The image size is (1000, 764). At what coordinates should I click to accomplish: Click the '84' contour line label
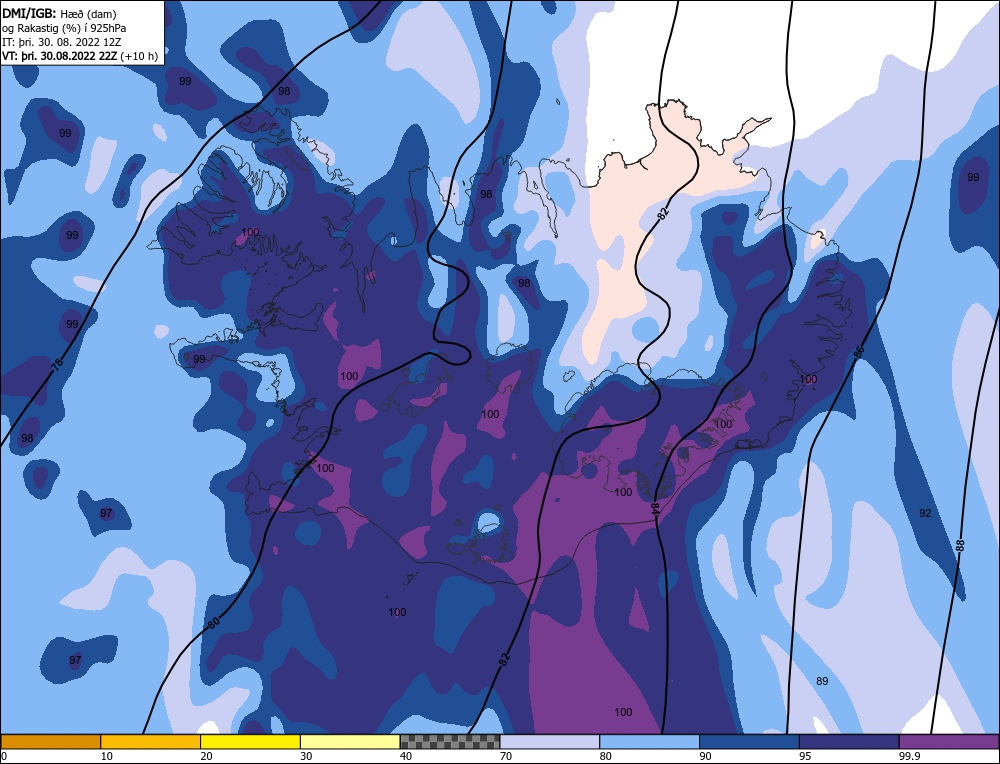point(654,508)
